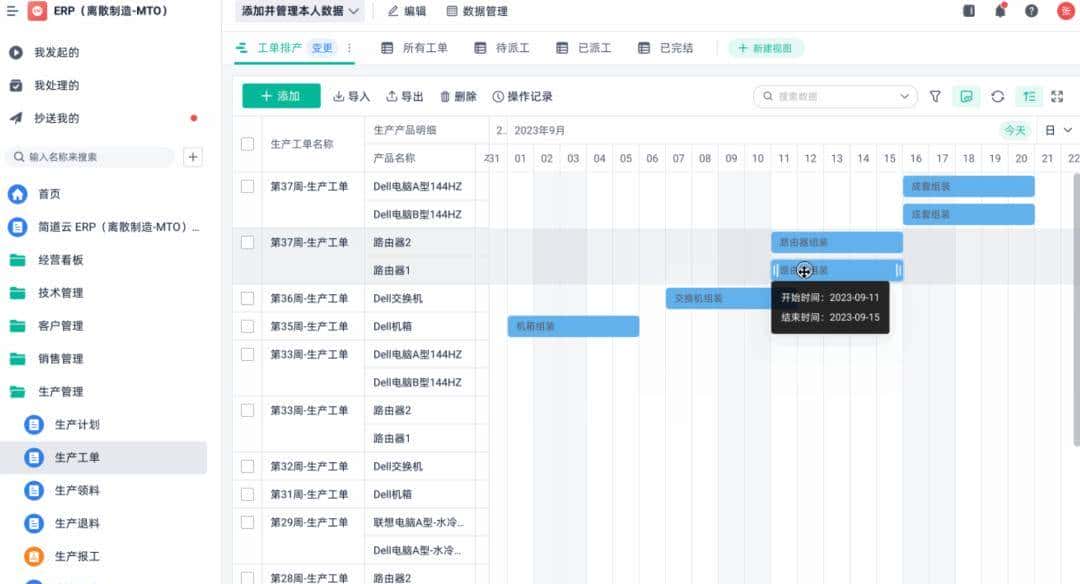The image size is (1080, 584).
Task: Expand the search box dropdown chevron
Action: pyautogui.click(x=905, y=96)
